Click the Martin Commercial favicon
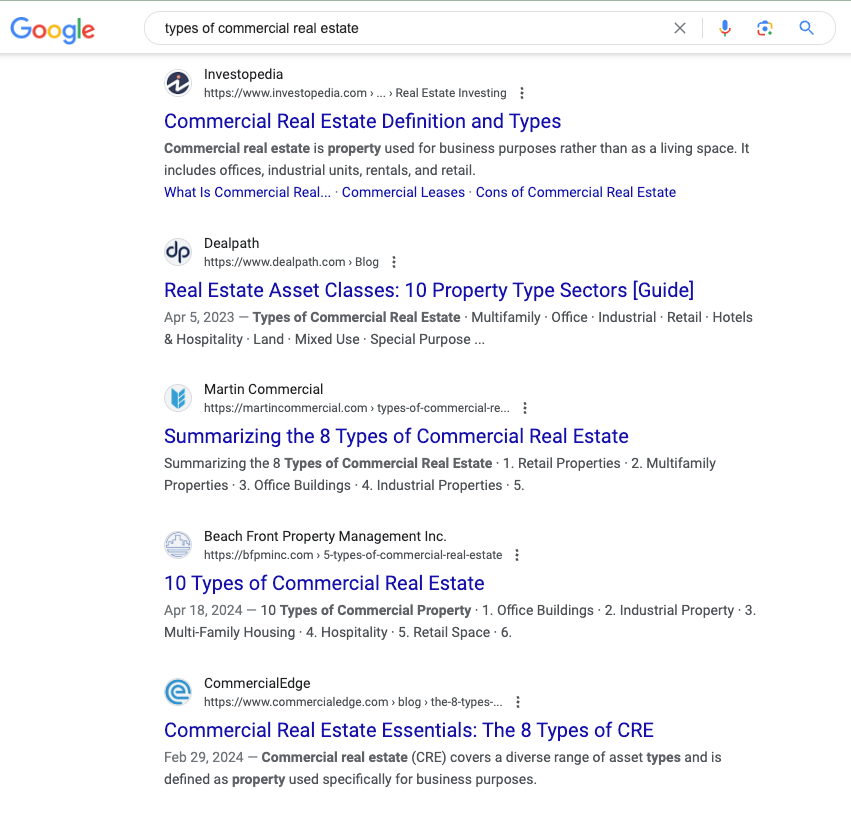Screen dimensions: 851x816 (x=178, y=398)
